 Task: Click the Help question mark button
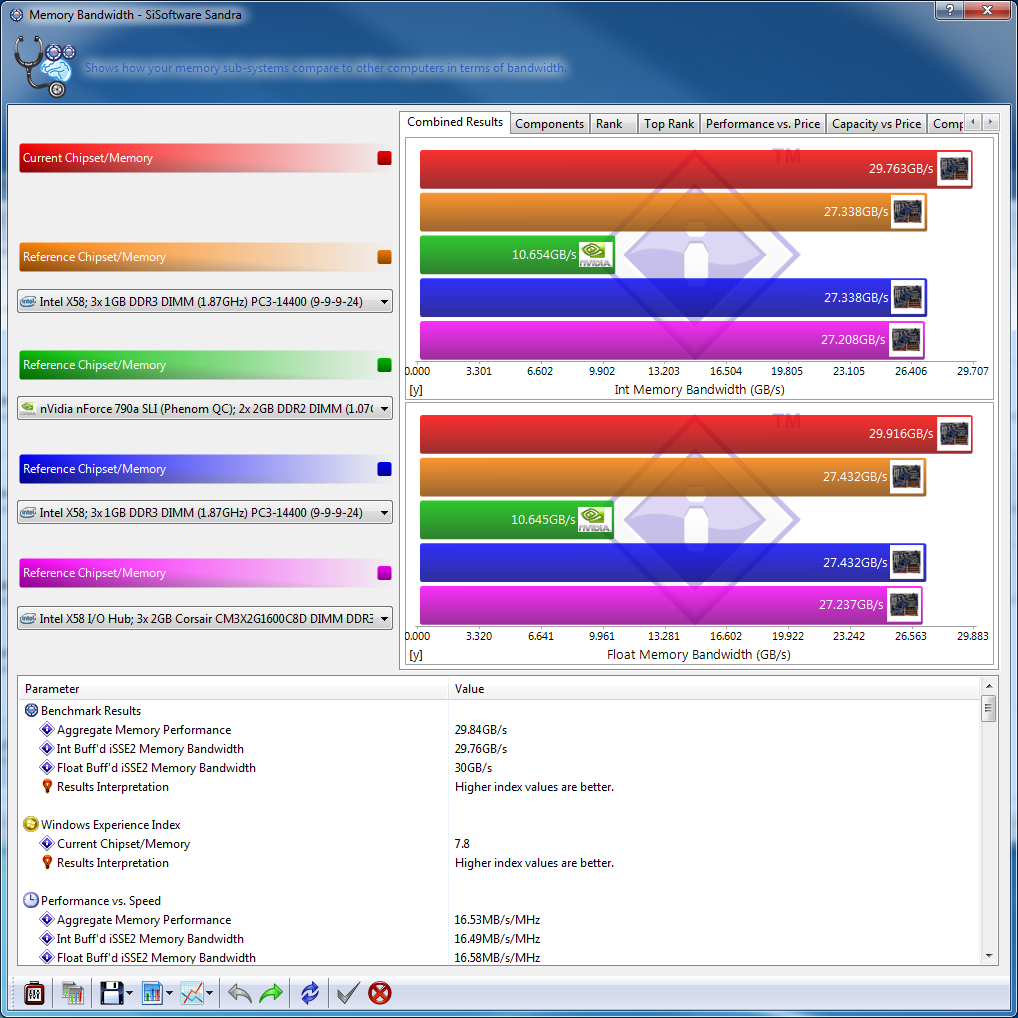coord(950,10)
